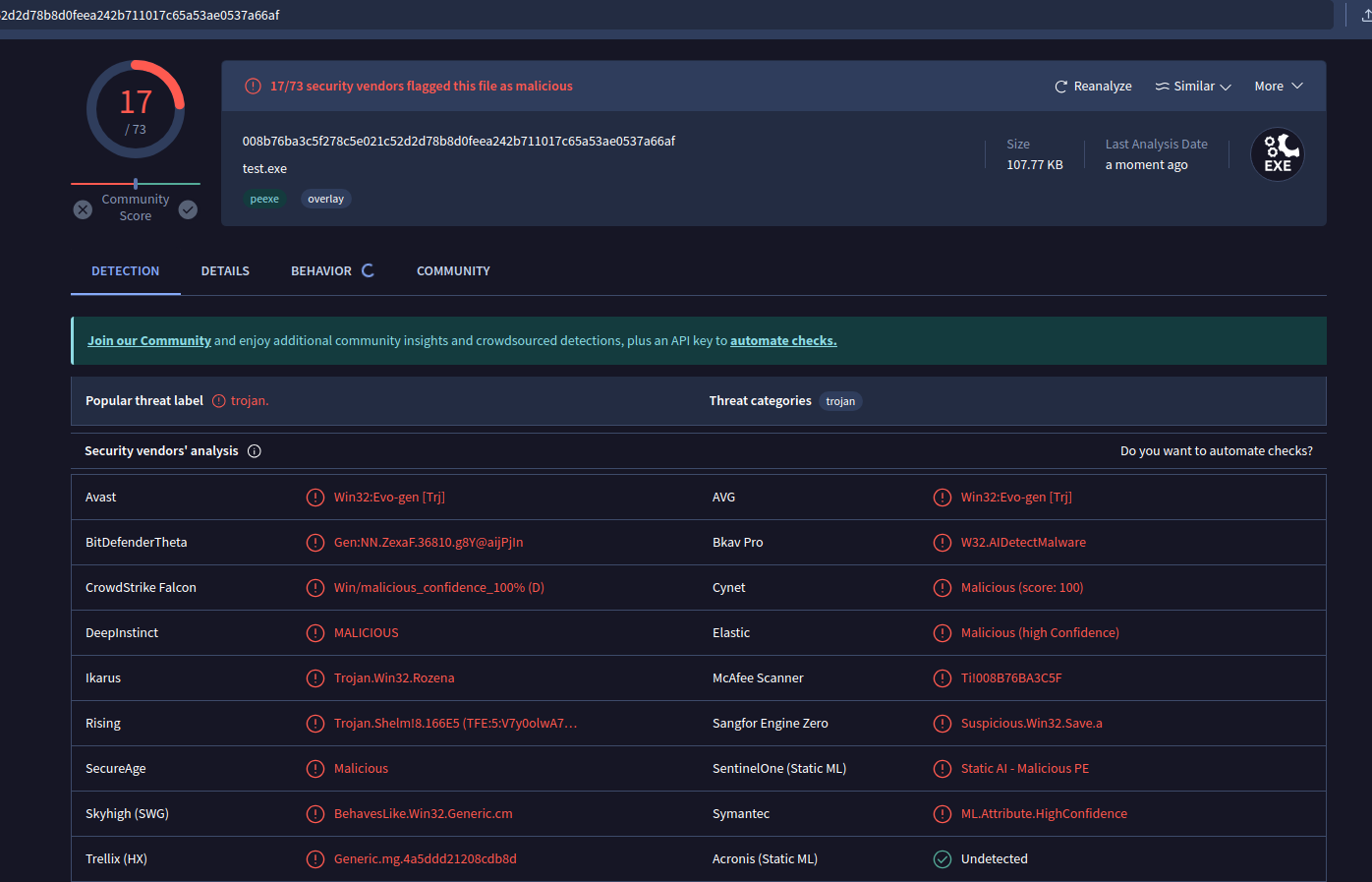
Task: Click the trojan threat category chip
Action: pos(840,401)
